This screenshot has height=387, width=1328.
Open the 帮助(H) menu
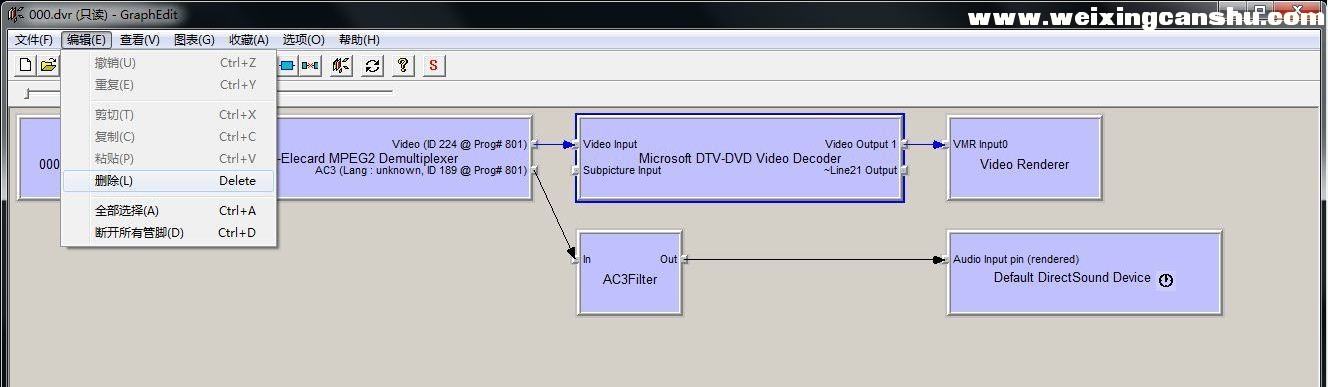[x=359, y=40]
